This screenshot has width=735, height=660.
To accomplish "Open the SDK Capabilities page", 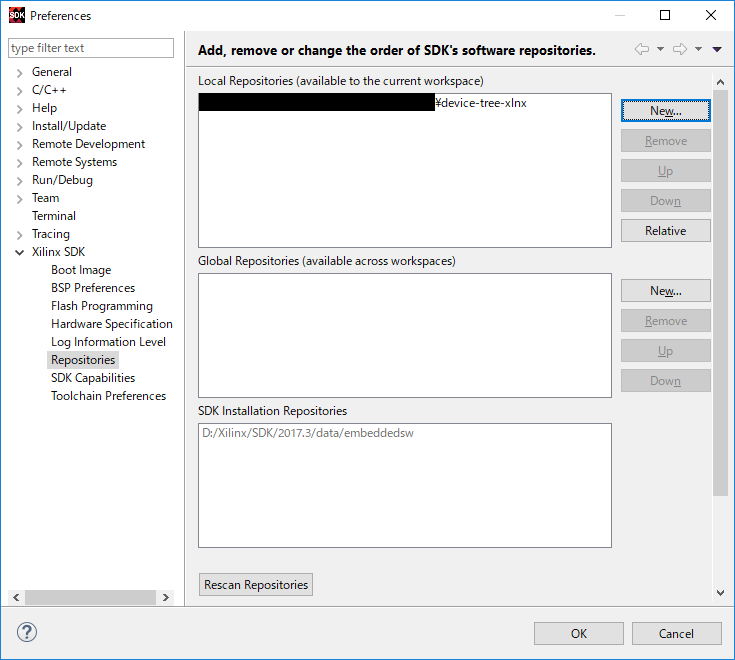I will [x=93, y=378].
